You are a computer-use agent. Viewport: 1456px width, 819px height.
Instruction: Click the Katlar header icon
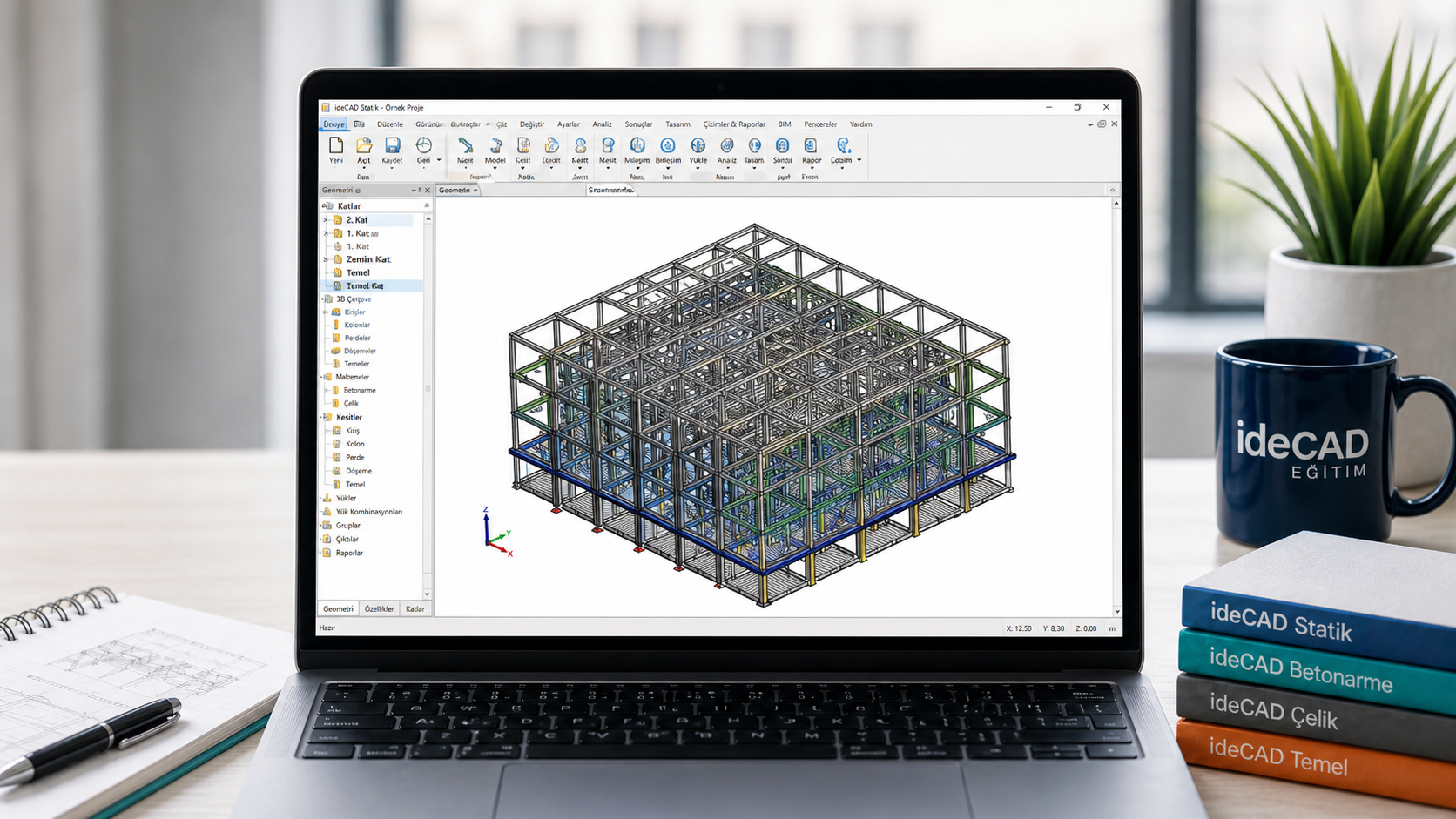[x=328, y=206]
